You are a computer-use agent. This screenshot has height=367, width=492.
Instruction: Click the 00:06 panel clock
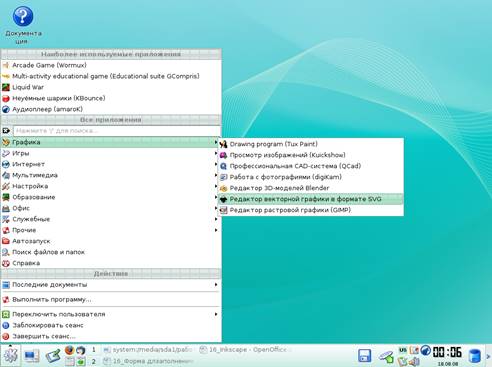pyautogui.click(x=447, y=352)
